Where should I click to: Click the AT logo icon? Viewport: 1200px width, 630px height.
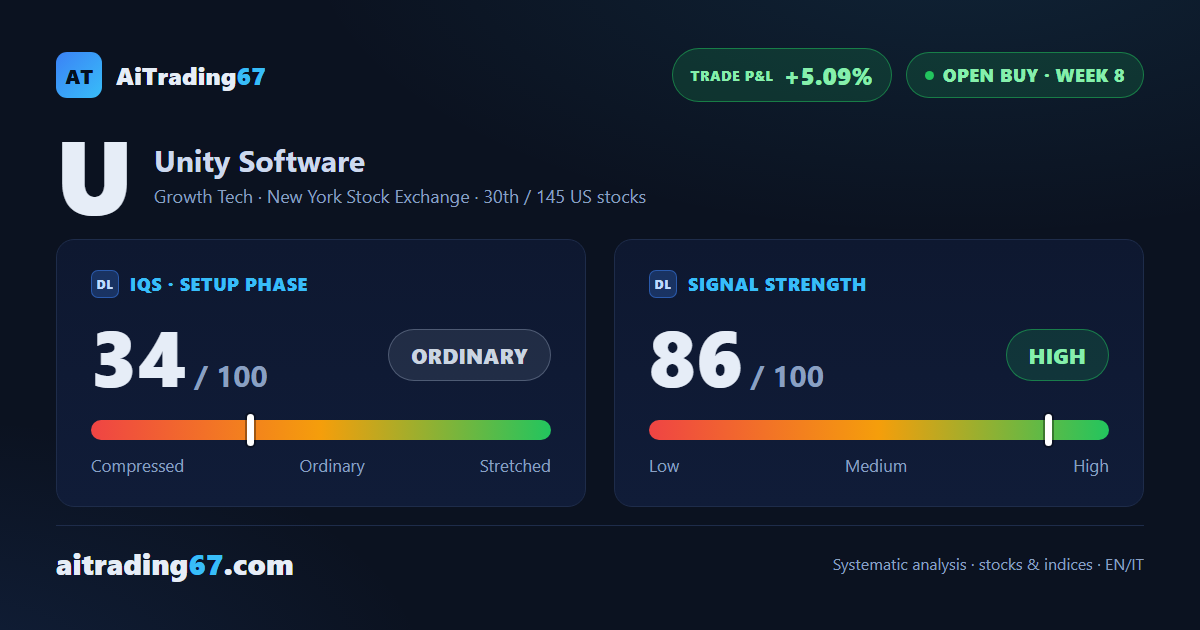pos(79,75)
